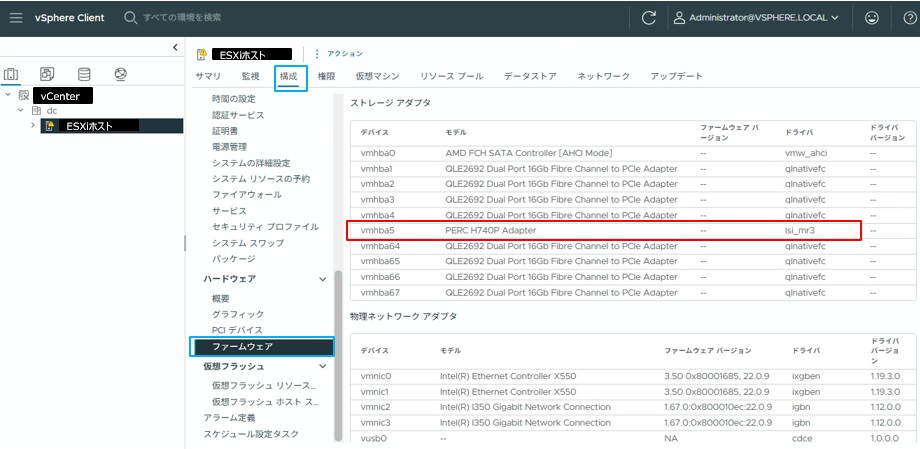
Task: Click vmw_ahci driver cell
Action: 806,153
